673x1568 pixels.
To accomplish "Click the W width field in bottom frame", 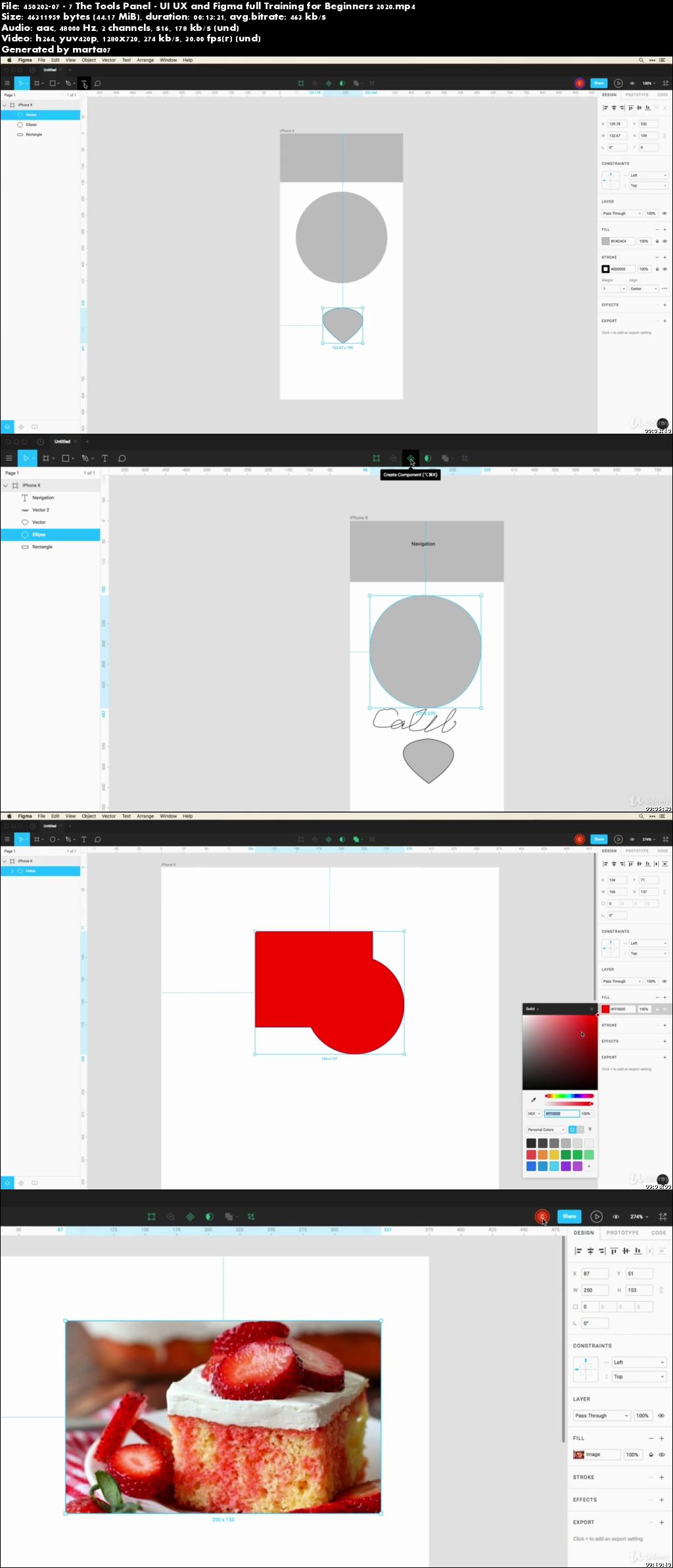I will click(x=595, y=1290).
